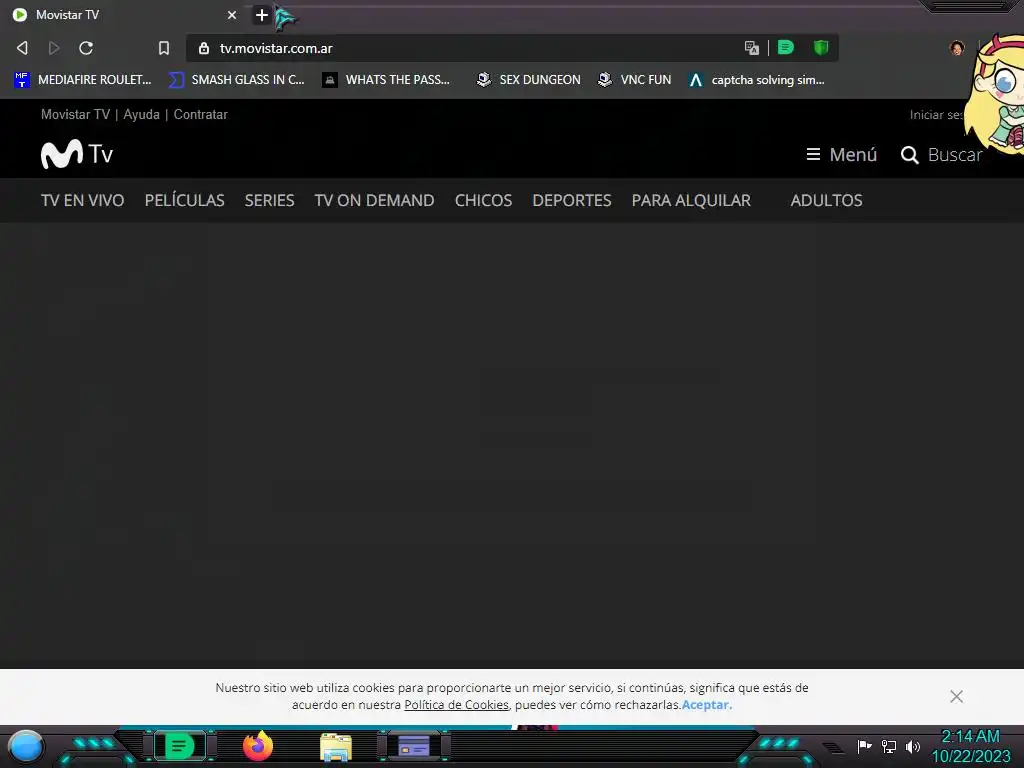Click the Movistar M Tv logo
This screenshot has height=768, width=1024.
coord(77,154)
